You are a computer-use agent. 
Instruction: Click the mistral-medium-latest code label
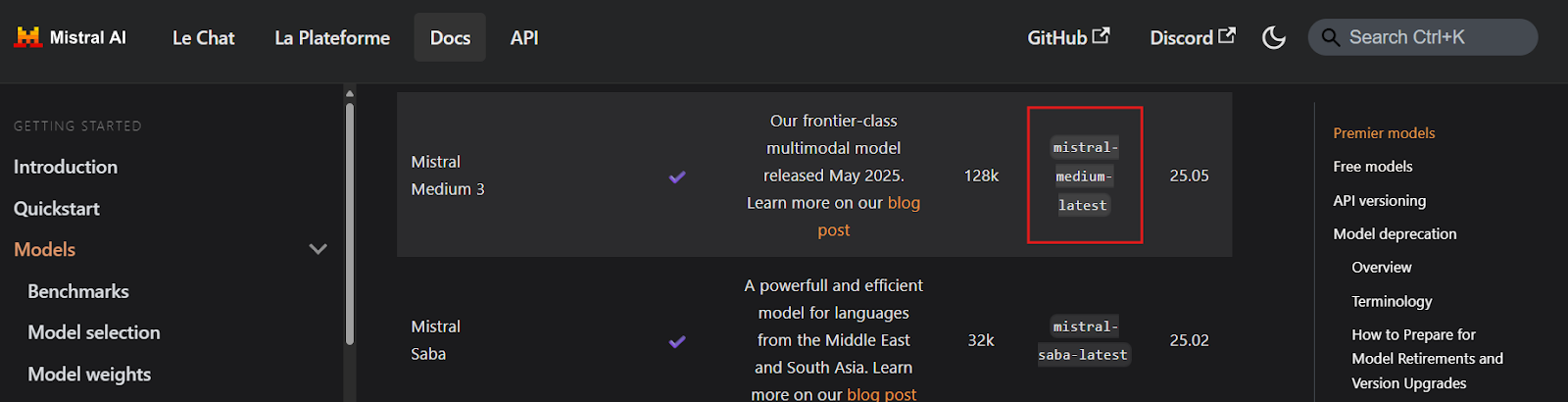click(x=1084, y=176)
